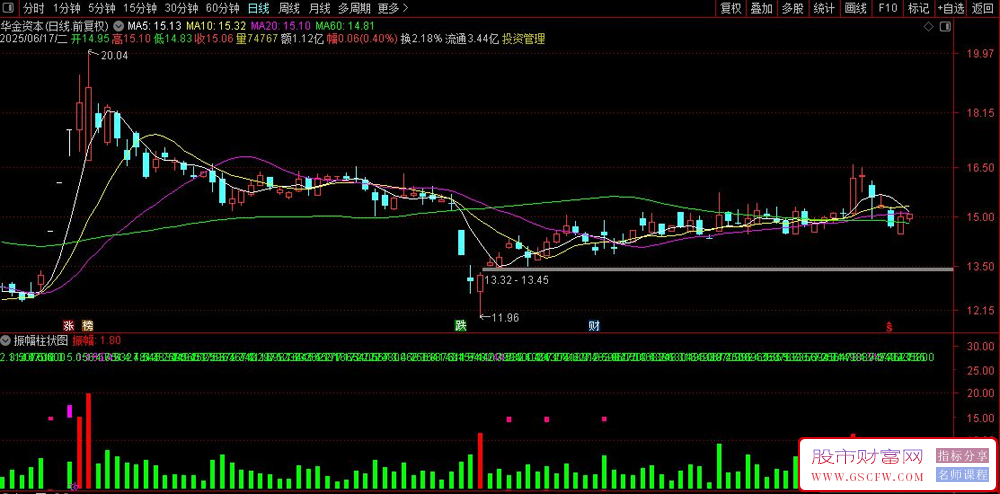Click the MA10: 15.32 label
This screenshot has height=494, width=1000.
point(217,27)
